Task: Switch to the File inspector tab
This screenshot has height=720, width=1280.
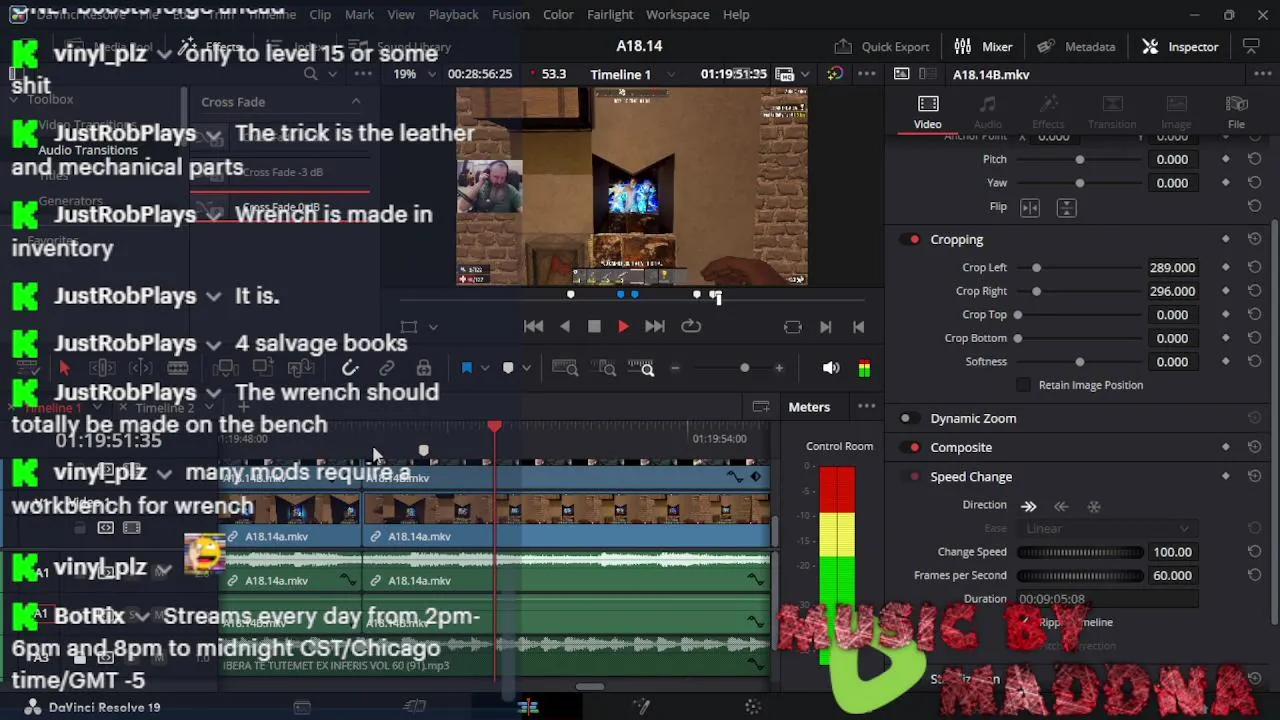Action: pos(1236,112)
